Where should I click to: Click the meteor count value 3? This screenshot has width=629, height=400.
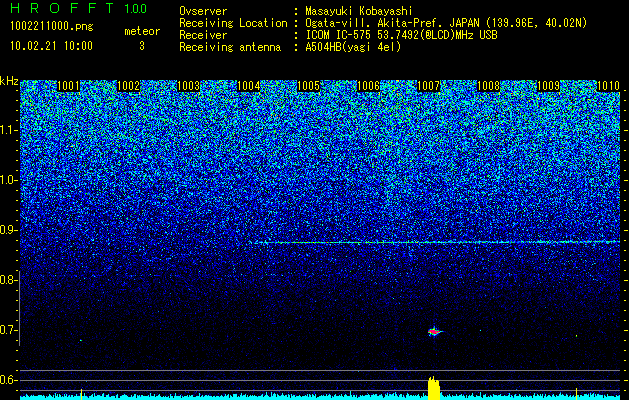(142, 46)
